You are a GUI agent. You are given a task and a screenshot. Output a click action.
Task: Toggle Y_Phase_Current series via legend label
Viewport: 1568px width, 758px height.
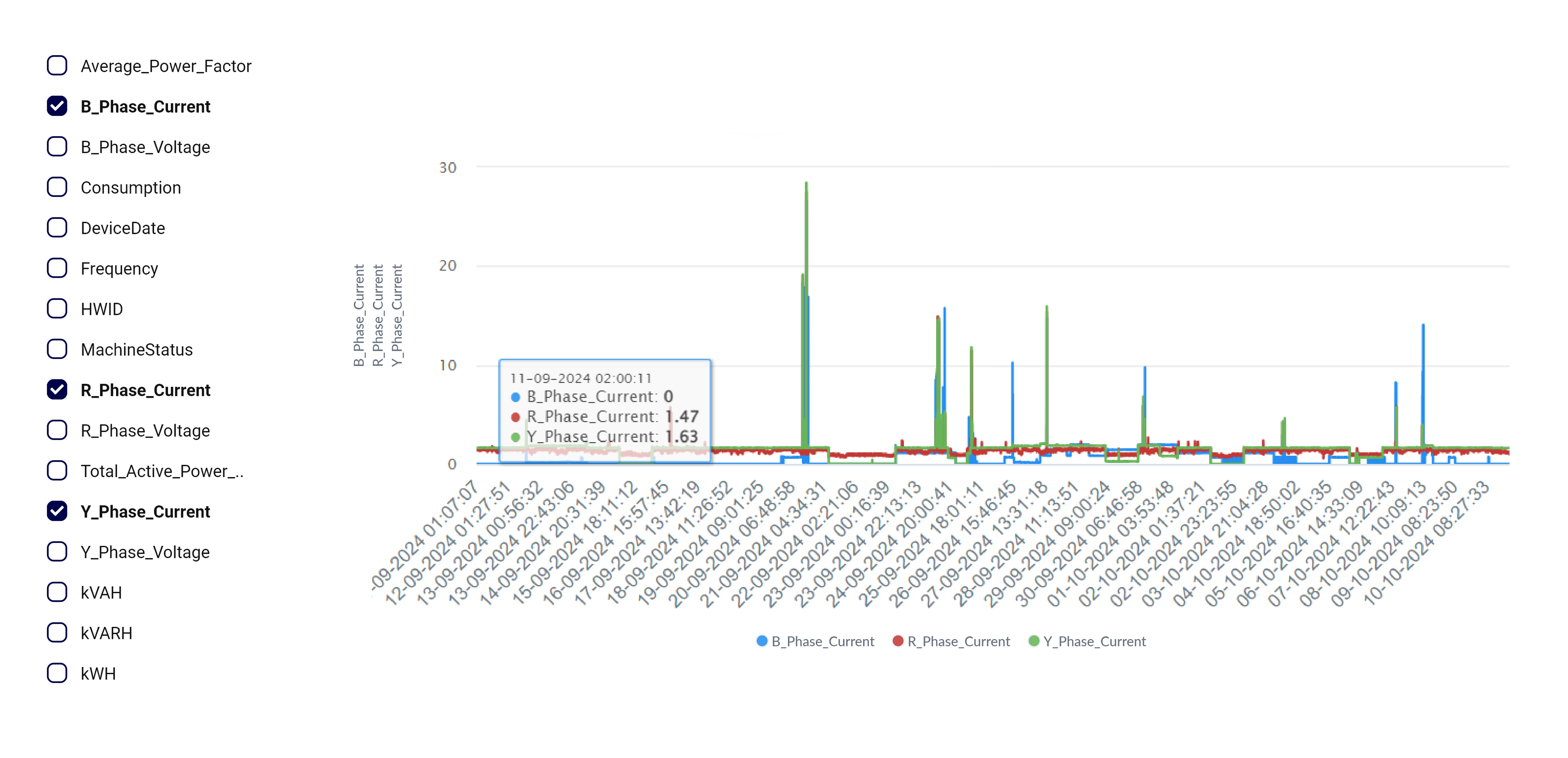tap(1095, 642)
